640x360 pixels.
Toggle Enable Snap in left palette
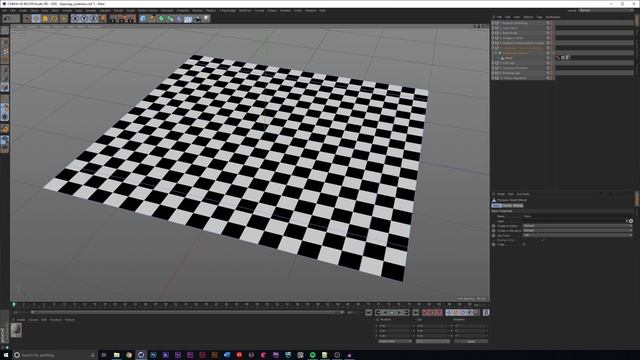point(4,129)
